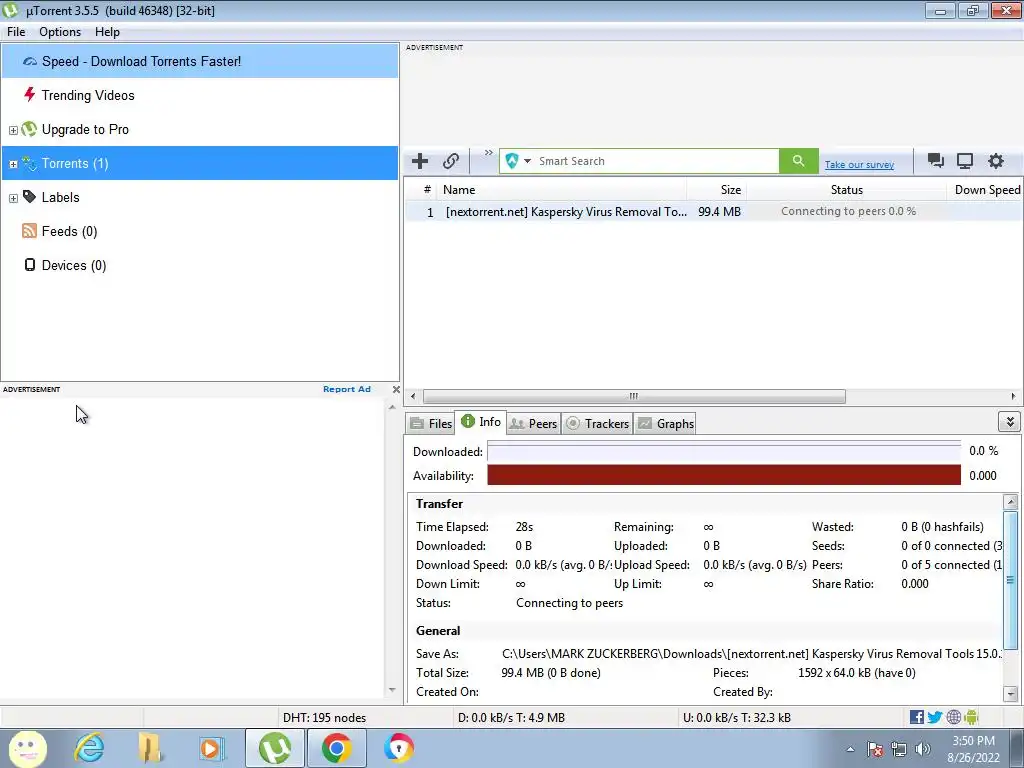Expand the Upgrade to Pro tree node
1024x768 pixels.
tap(13, 130)
